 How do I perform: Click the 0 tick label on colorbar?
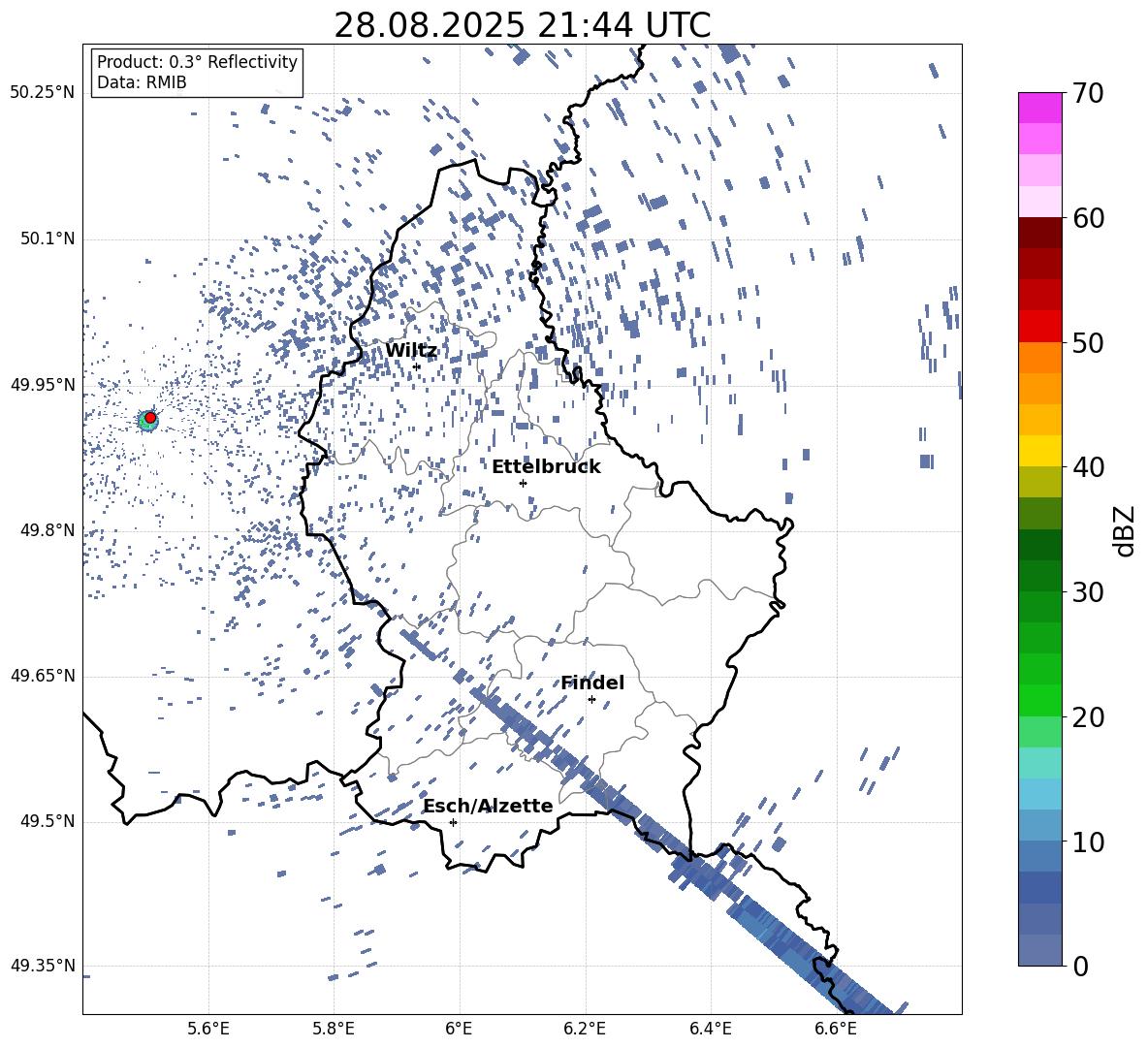[x=1080, y=966]
